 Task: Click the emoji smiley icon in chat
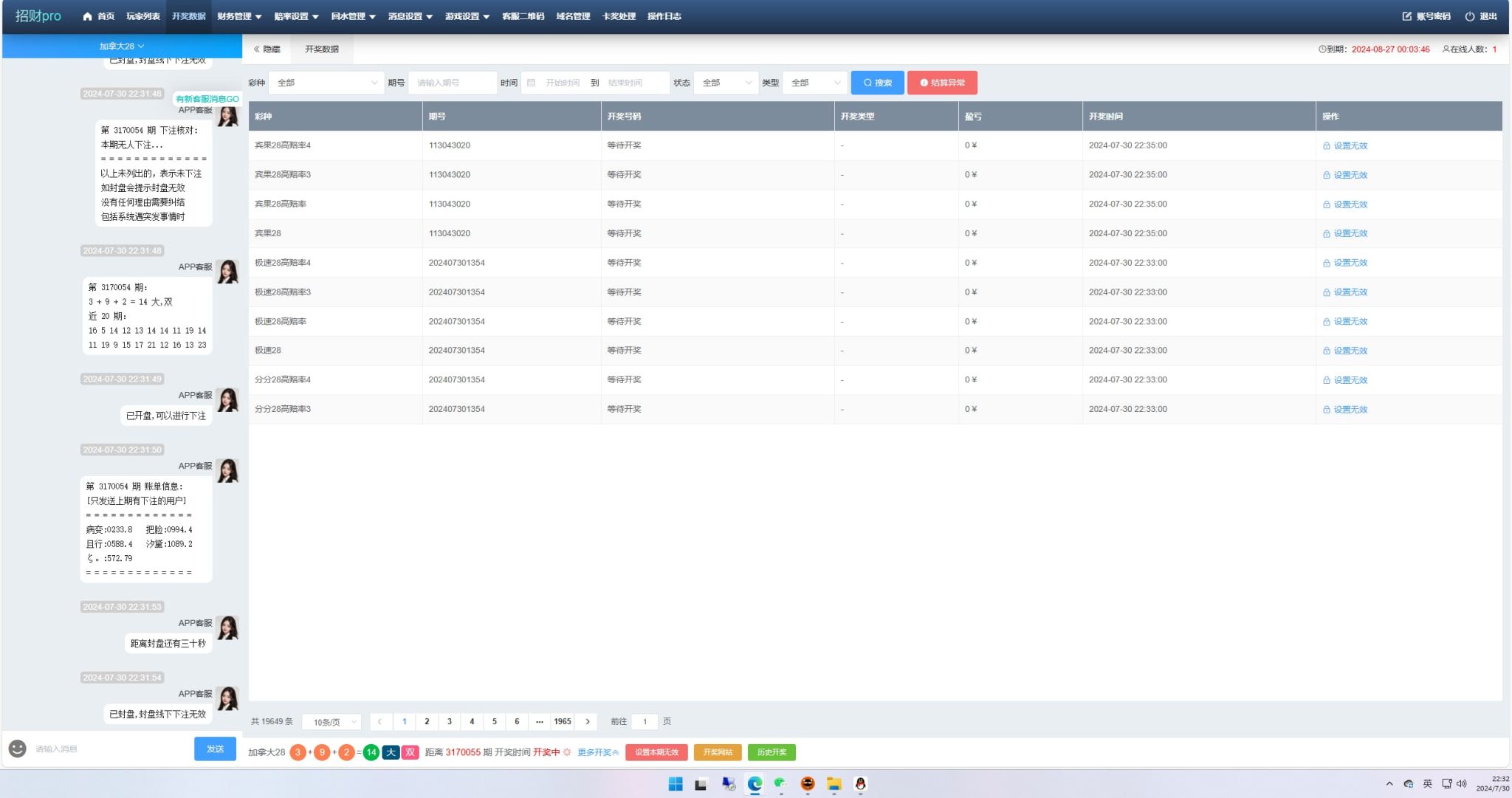[x=17, y=749]
